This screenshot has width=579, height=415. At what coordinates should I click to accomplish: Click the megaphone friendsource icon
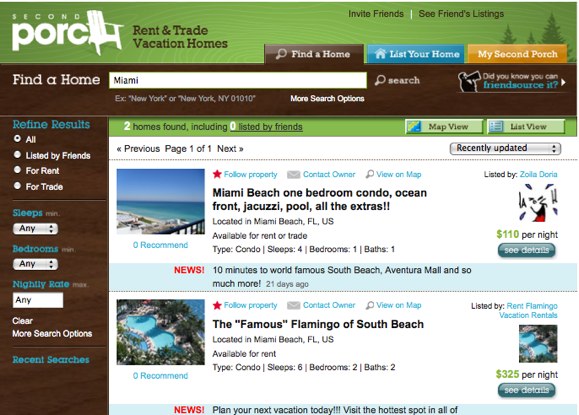pyautogui.click(x=469, y=81)
